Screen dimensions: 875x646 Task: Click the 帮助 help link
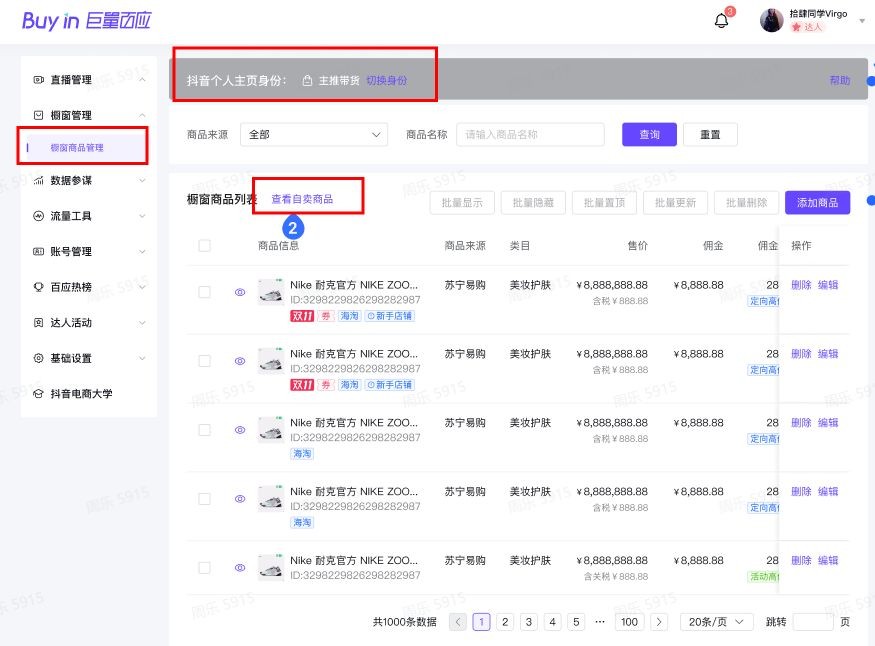[x=840, y=81]
